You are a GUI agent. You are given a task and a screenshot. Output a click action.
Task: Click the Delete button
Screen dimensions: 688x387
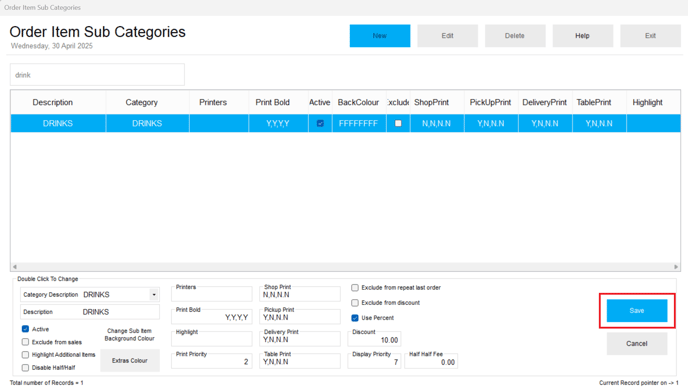point(515,36)
